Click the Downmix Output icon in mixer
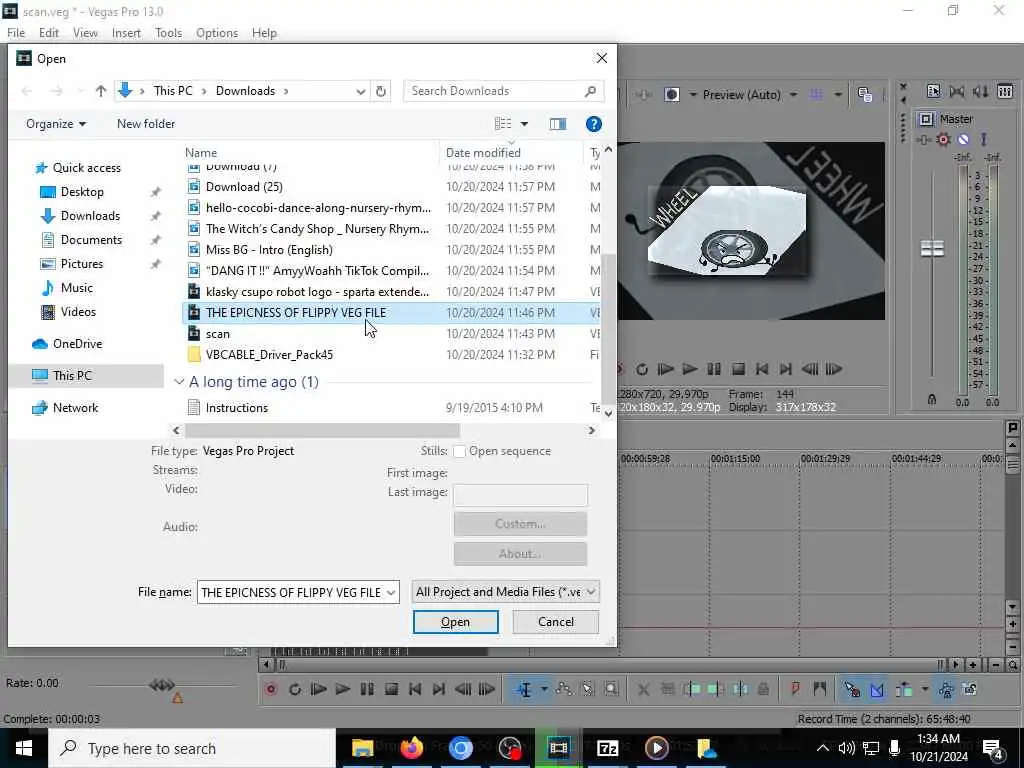The height and width of the screenshot is (768, 1024). tap(957, 91)
